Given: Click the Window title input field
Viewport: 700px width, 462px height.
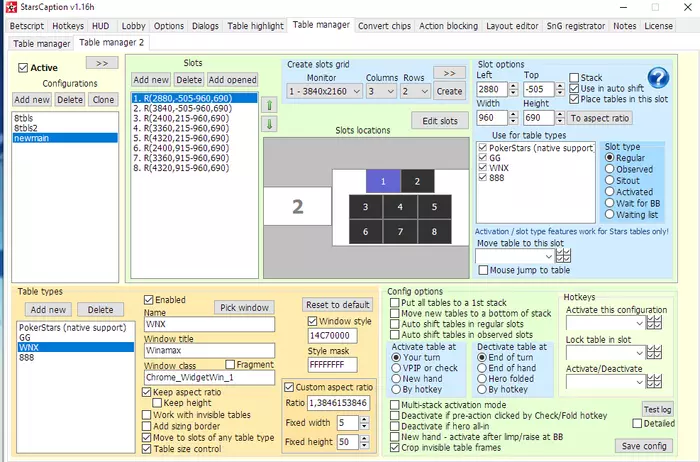Looking at the screenshot, I should point(209,350).
